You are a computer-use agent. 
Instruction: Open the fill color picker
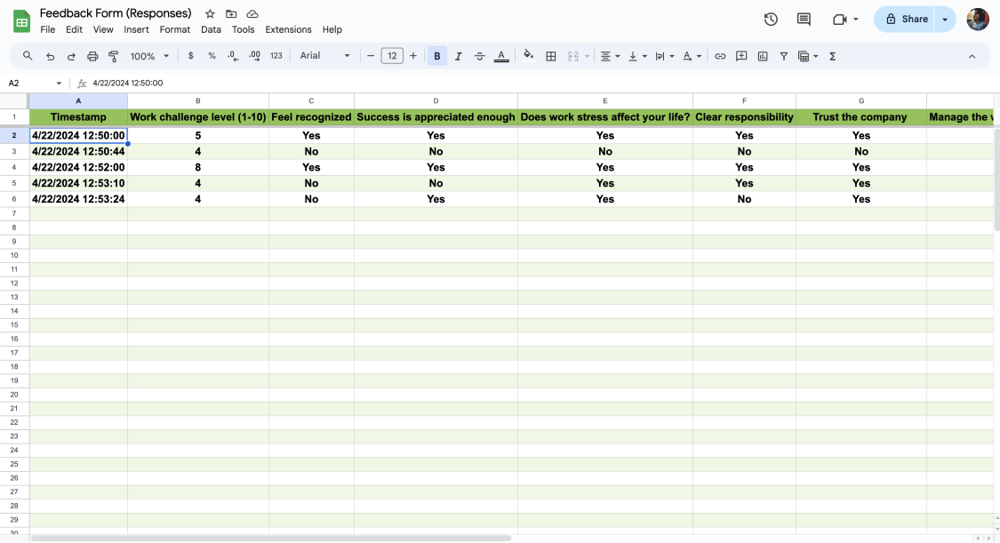click(x=528, y=57)
